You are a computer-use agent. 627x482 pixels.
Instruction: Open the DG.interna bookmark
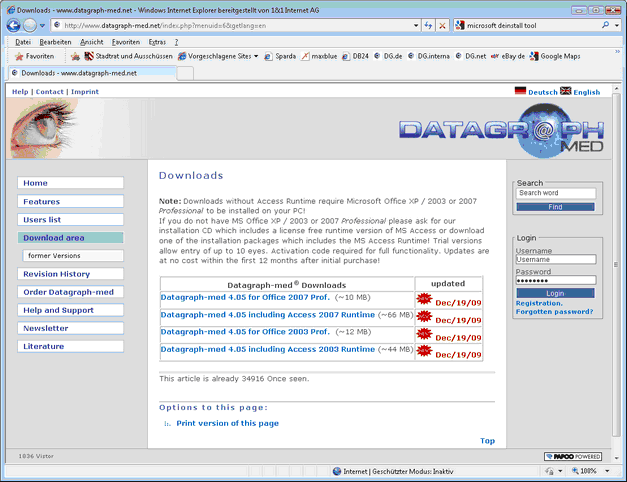[x=429, y=56]
